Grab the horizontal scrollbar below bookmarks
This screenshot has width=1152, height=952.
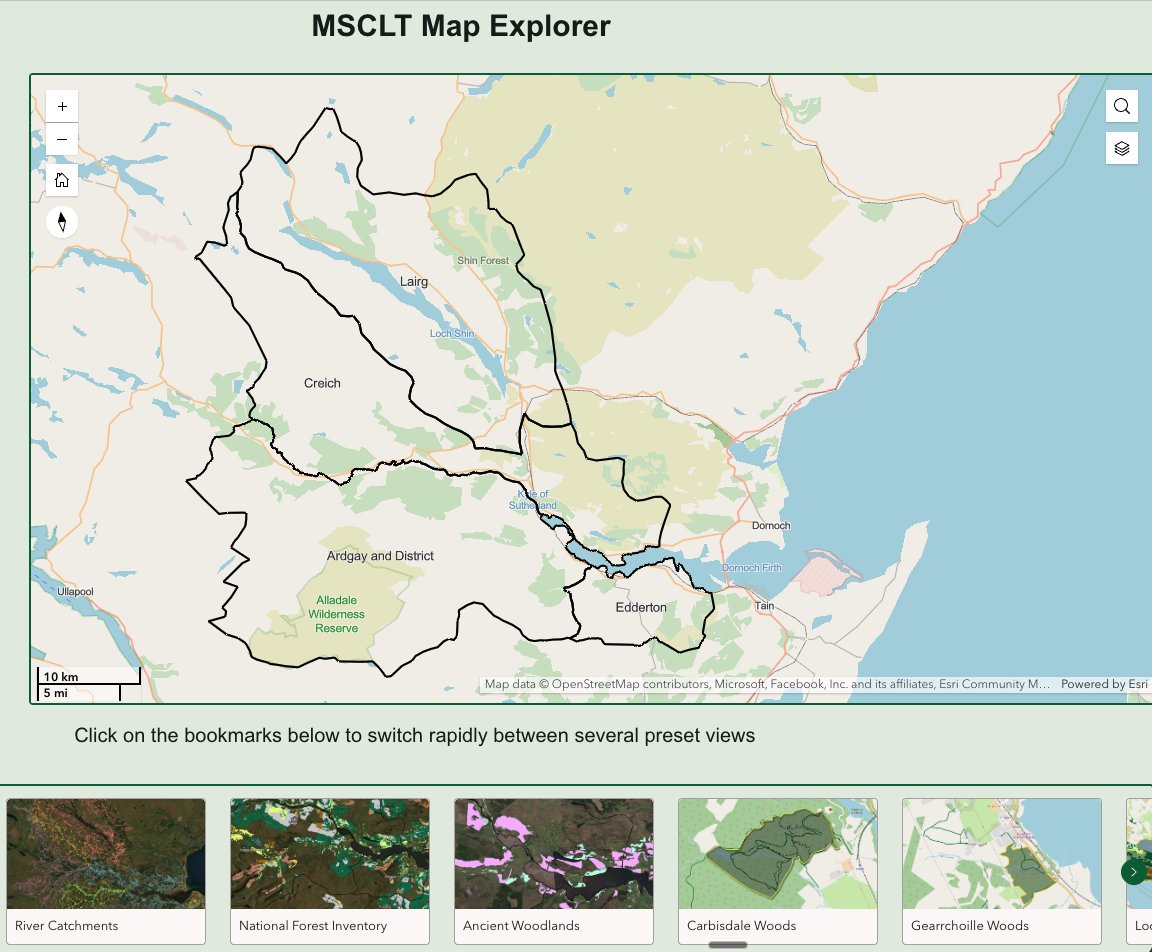click(728, 944)
